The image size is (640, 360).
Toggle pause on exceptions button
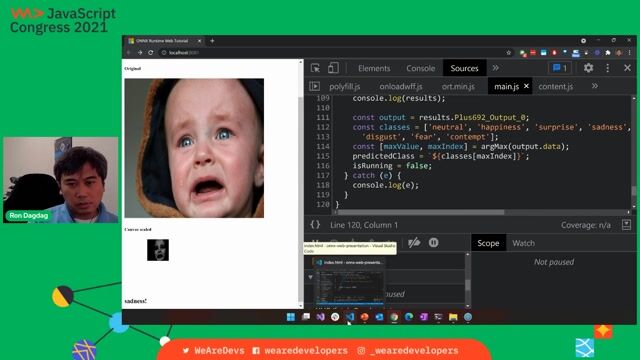[433, 242]
